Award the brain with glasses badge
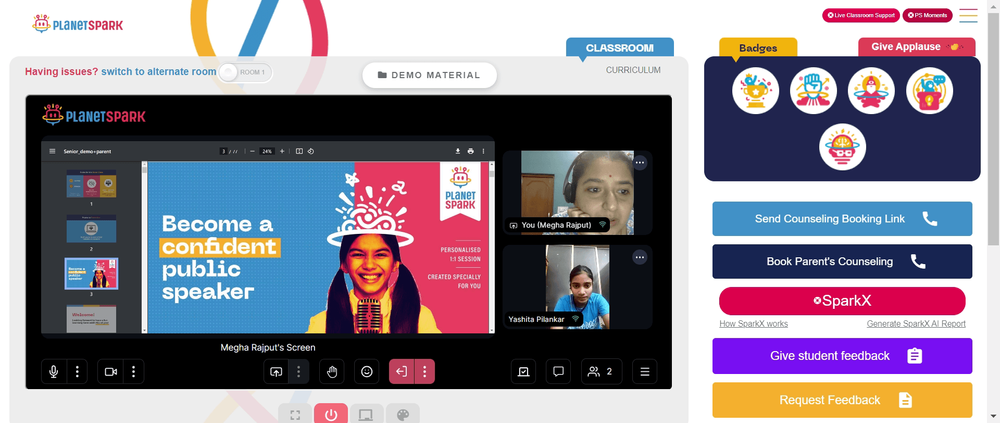 (842, 147)
